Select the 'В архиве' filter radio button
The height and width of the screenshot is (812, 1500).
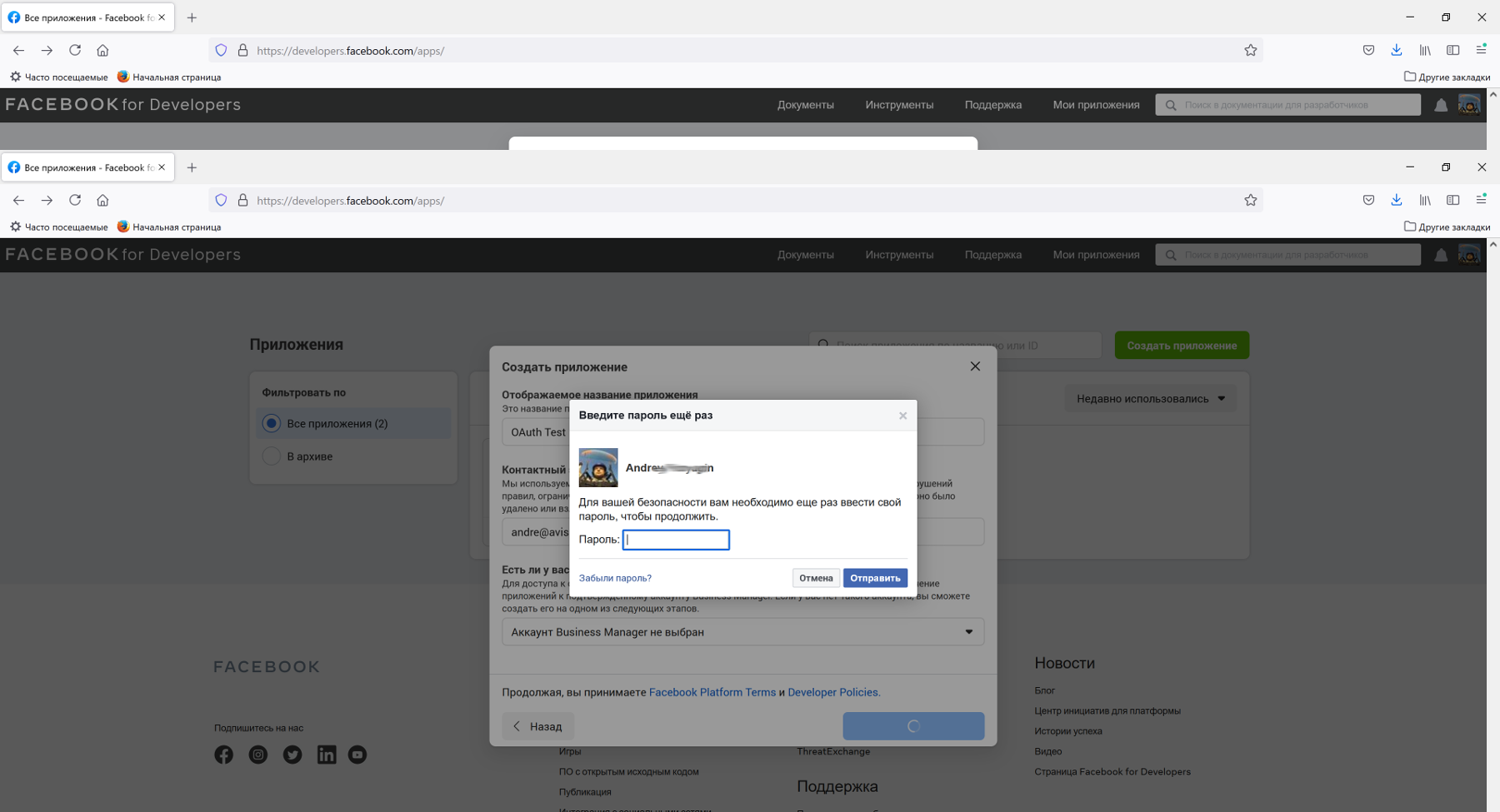pos(272,456)
